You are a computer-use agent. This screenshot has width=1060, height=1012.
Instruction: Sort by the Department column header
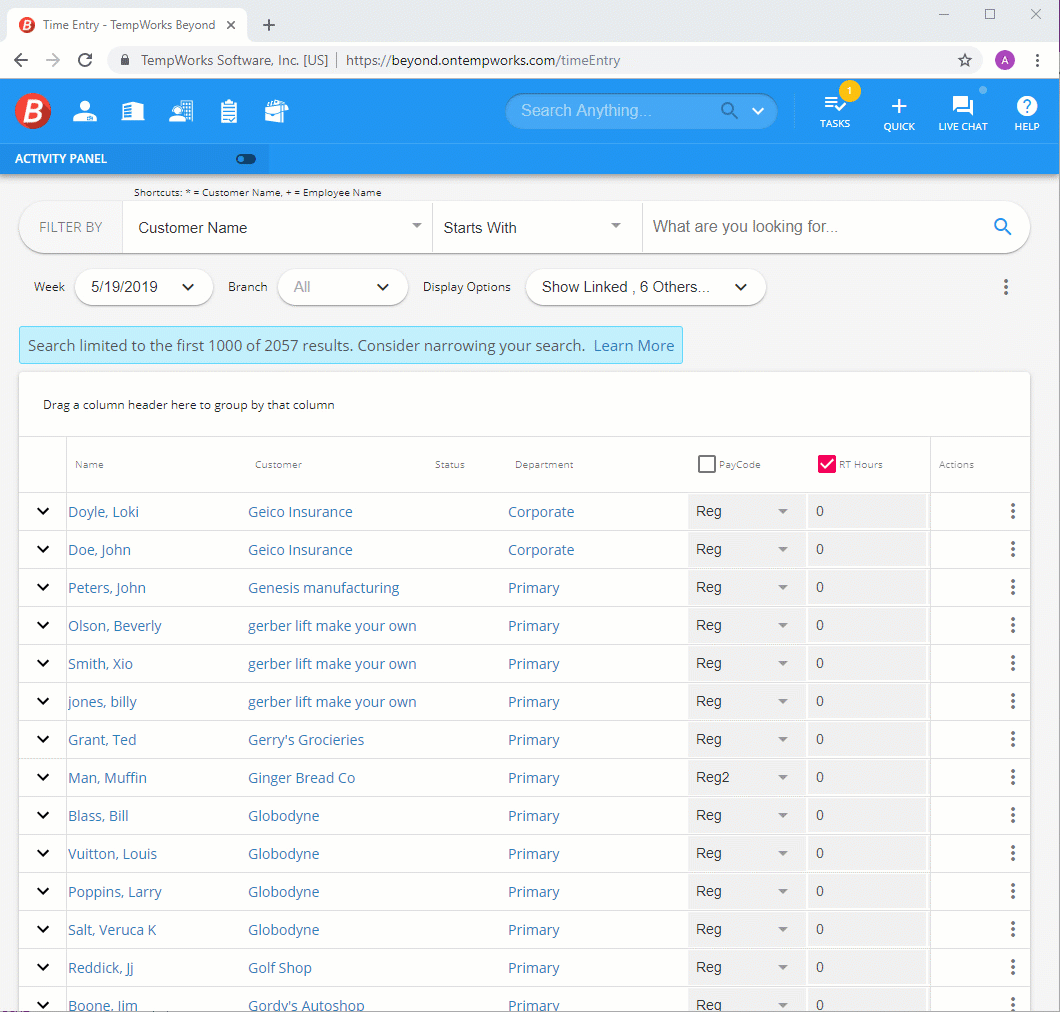pyautogui.click(x=544, y=464)
